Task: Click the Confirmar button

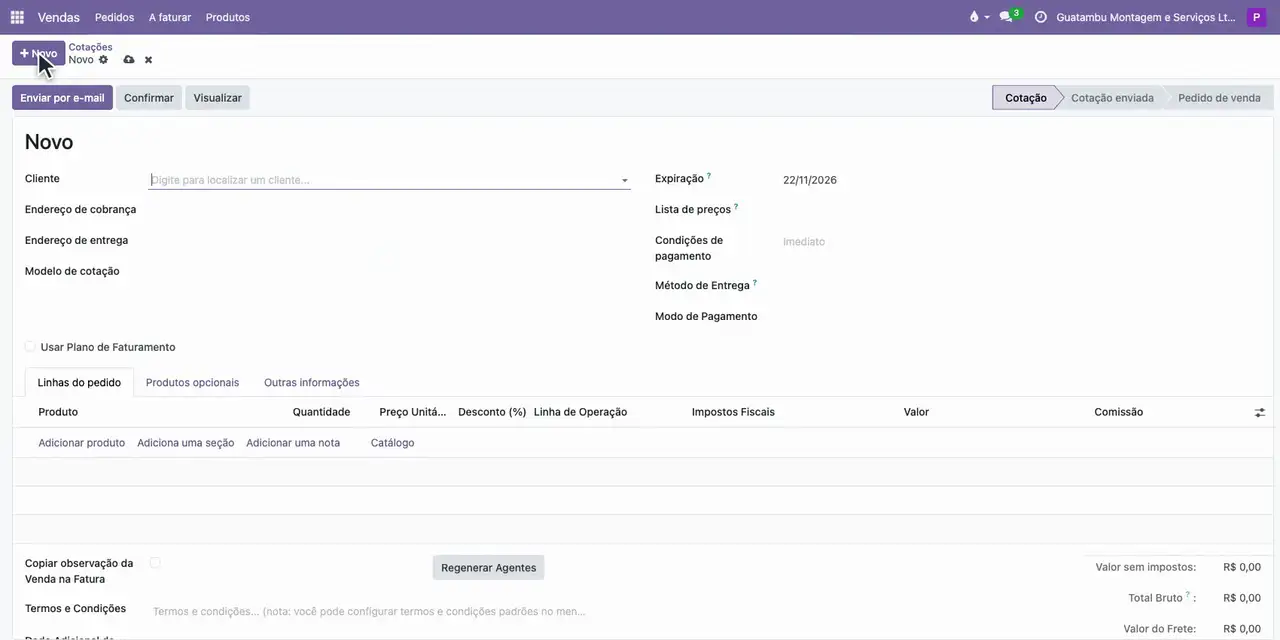Action: [x=149, y=98]
